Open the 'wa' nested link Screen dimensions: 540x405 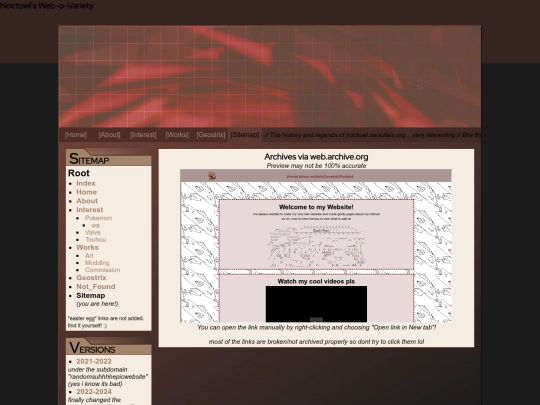coord(95,225)
